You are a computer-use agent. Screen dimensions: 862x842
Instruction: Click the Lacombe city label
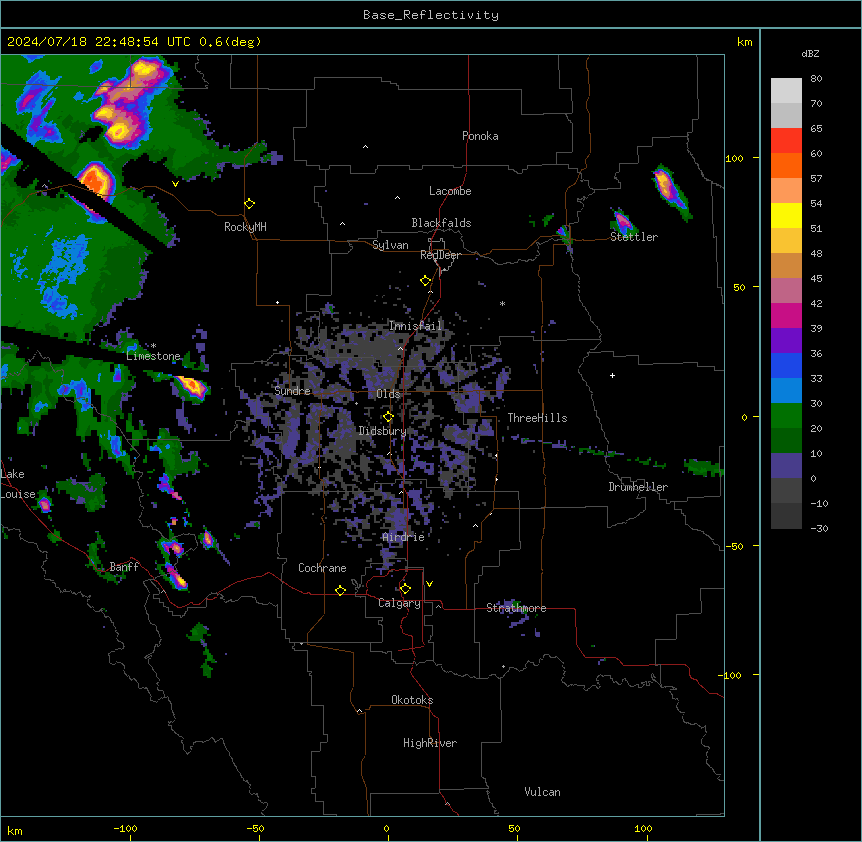[x=450, y=191]
